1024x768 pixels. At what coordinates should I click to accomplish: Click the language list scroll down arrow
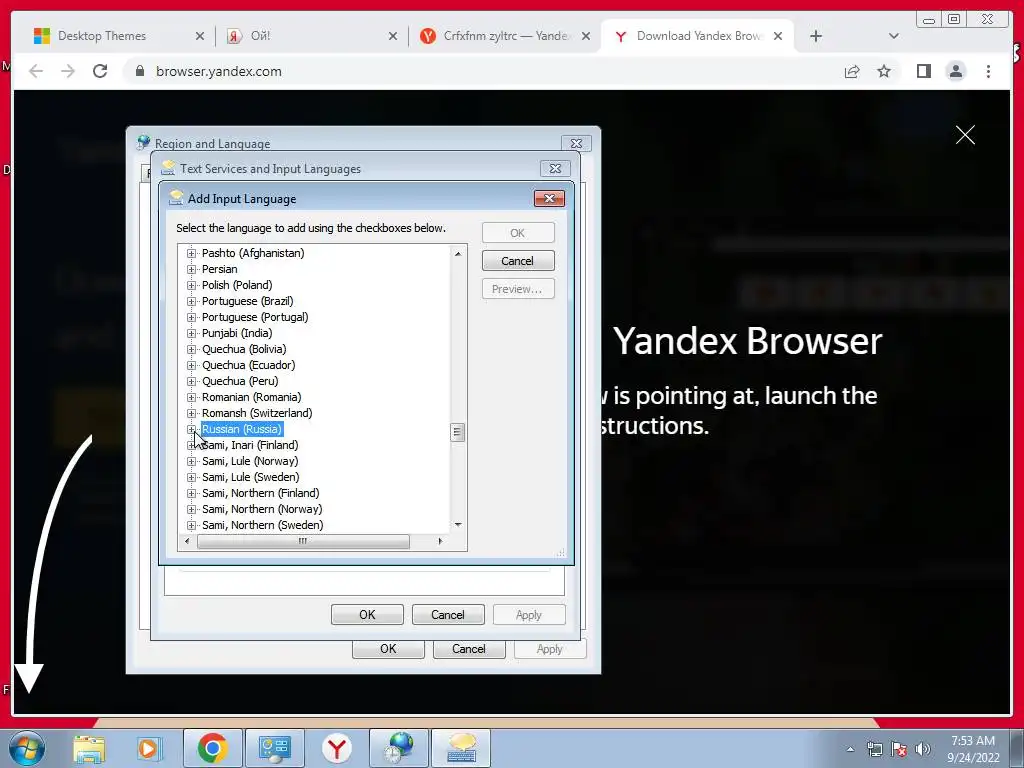(458, 524)
